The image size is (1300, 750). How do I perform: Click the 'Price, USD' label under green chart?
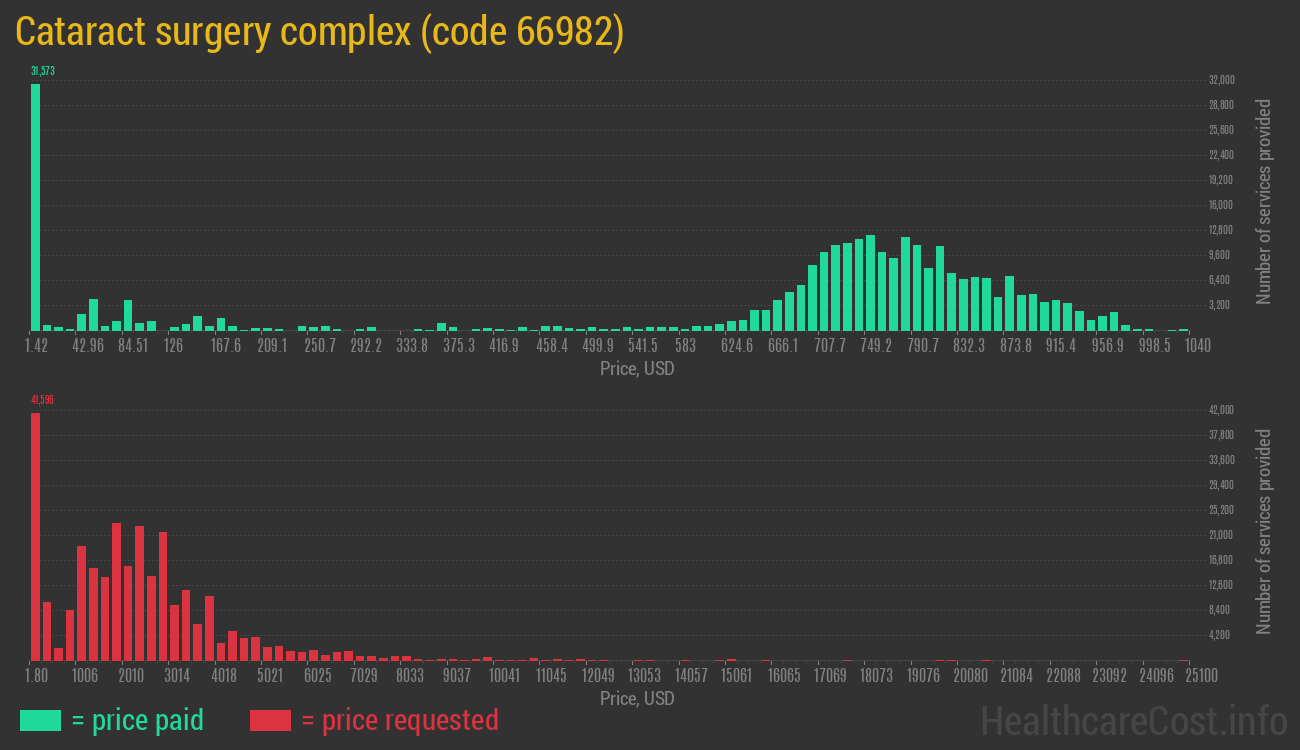point(637,369)
